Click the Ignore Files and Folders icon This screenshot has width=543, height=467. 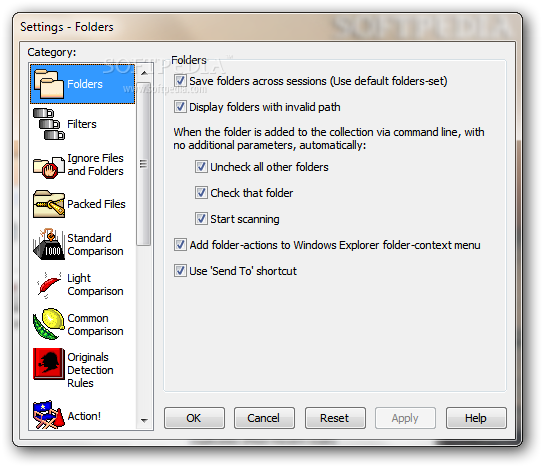[x=48, y=167]
